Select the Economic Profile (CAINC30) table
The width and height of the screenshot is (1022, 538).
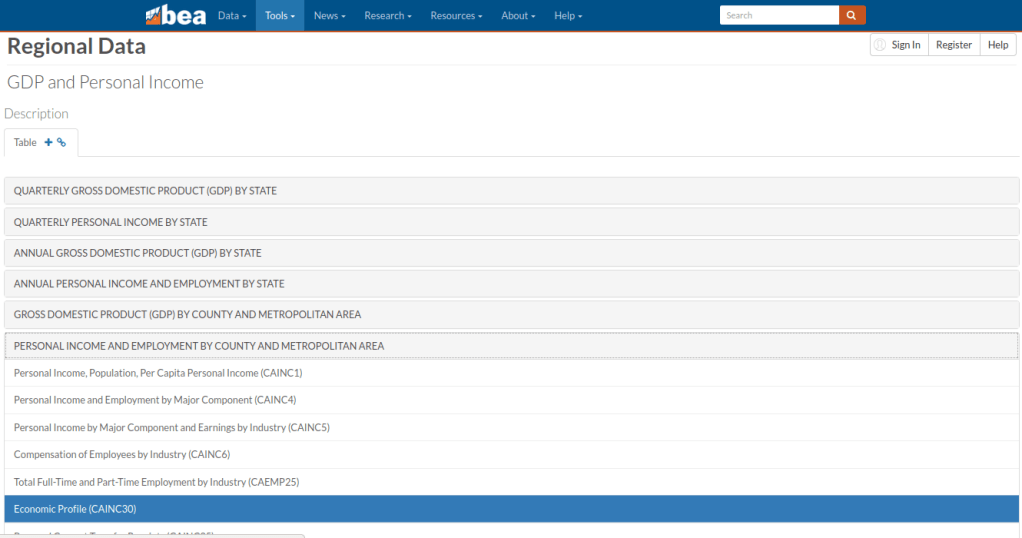(x=75, y=509)
